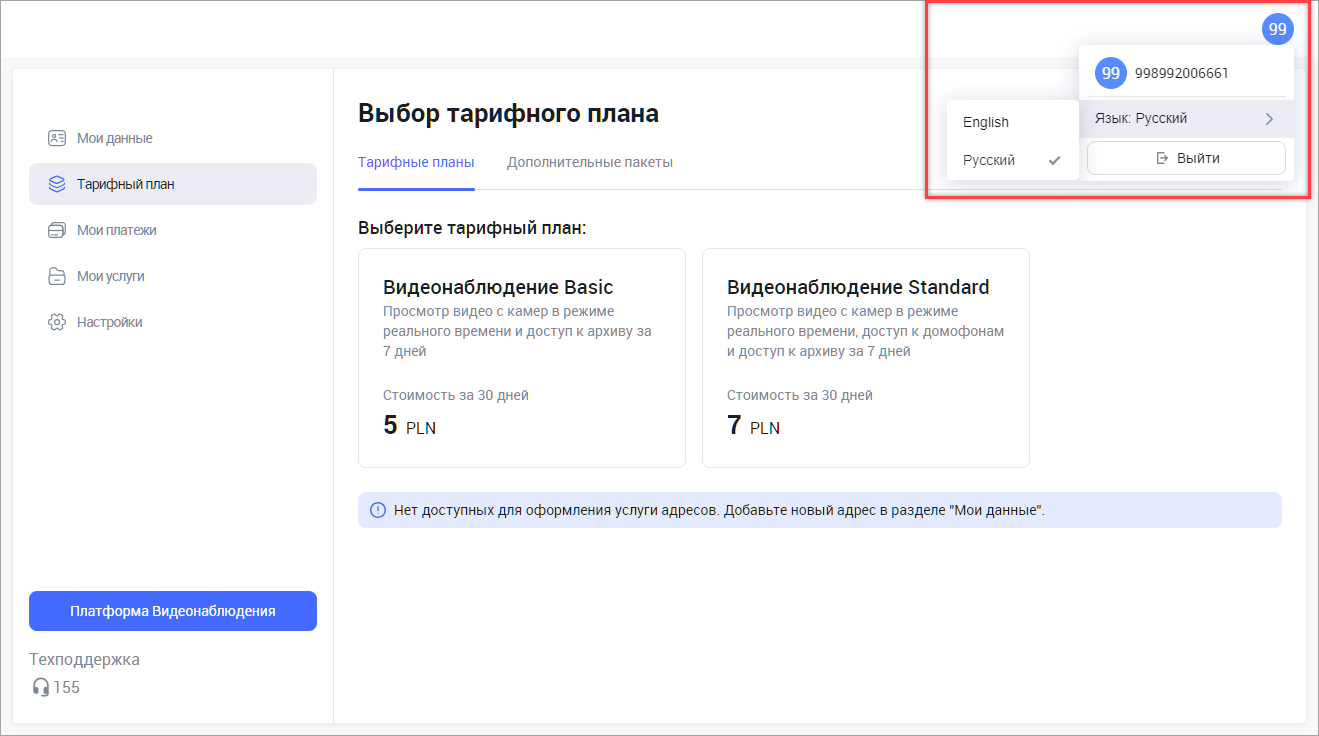Click the info icon in the notification banner

coord(377,510)
